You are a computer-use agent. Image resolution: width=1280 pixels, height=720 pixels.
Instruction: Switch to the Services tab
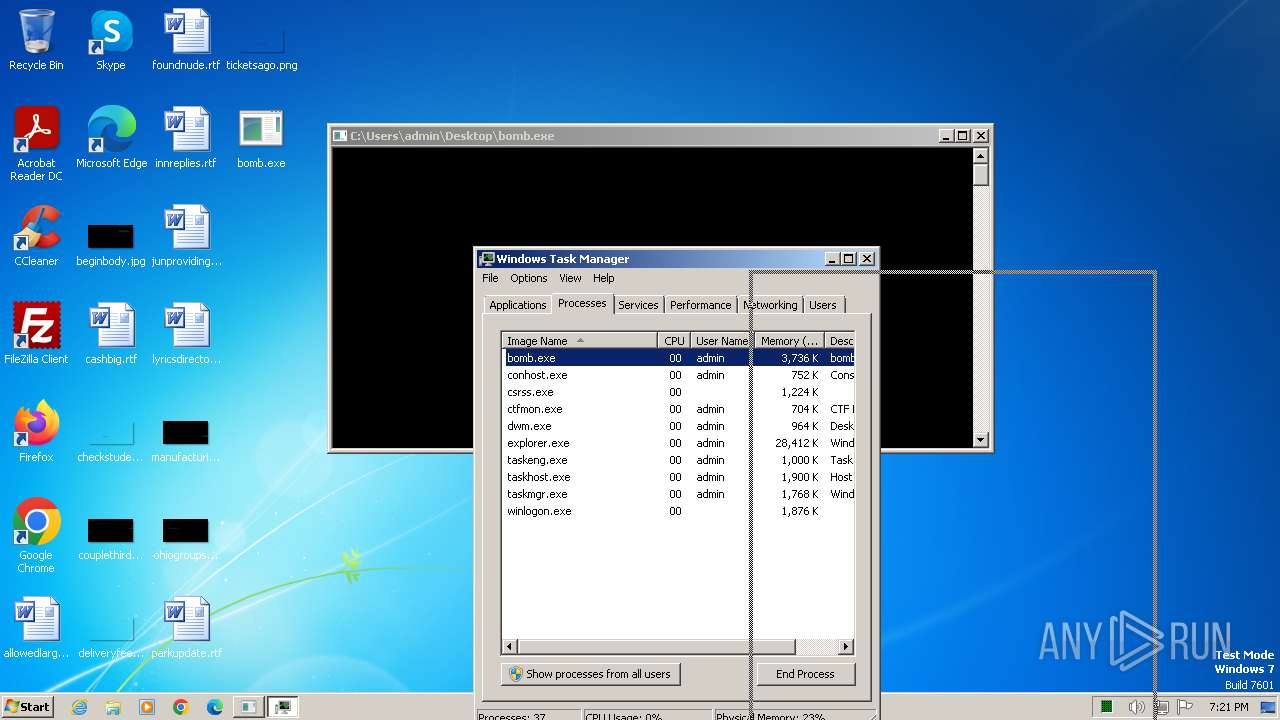click(638, 305)
